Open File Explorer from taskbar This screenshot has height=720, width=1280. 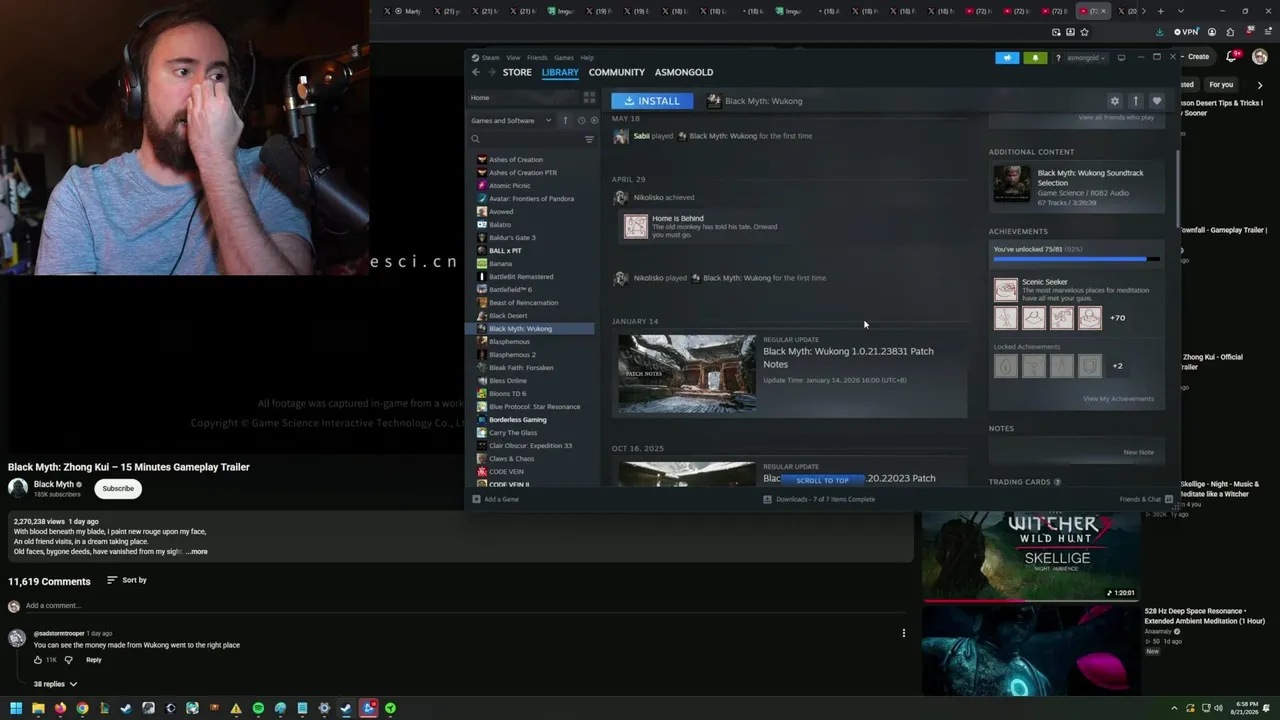tap(38, 709)
